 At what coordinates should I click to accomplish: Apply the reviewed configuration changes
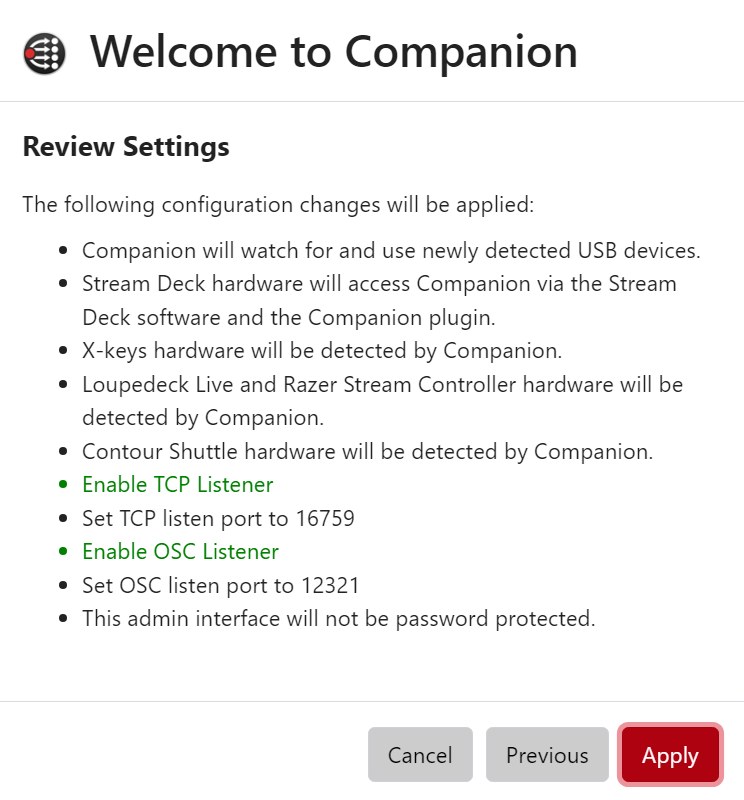[670, 755]
